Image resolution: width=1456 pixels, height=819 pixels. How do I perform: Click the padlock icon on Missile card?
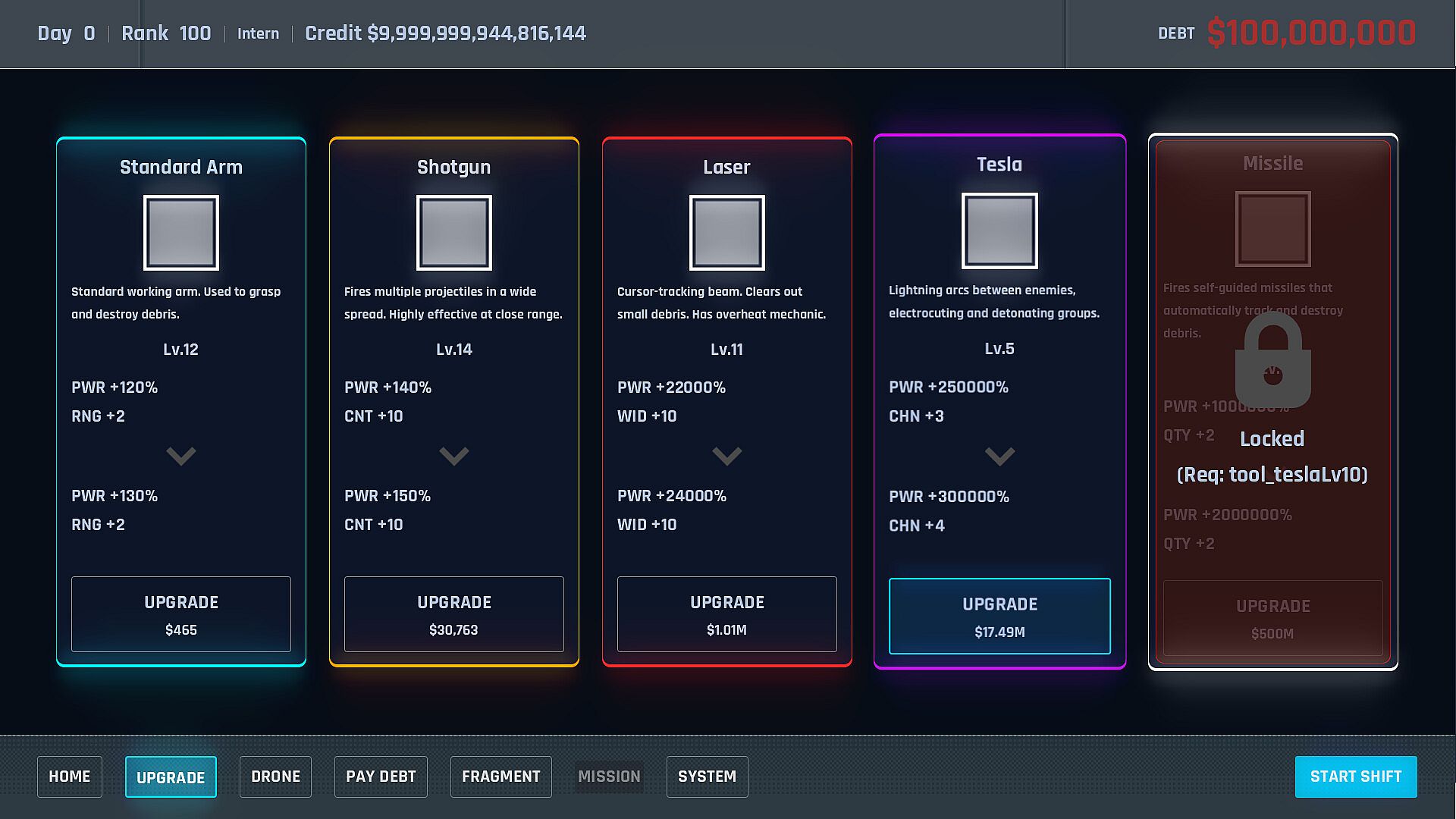[1272, 361]
